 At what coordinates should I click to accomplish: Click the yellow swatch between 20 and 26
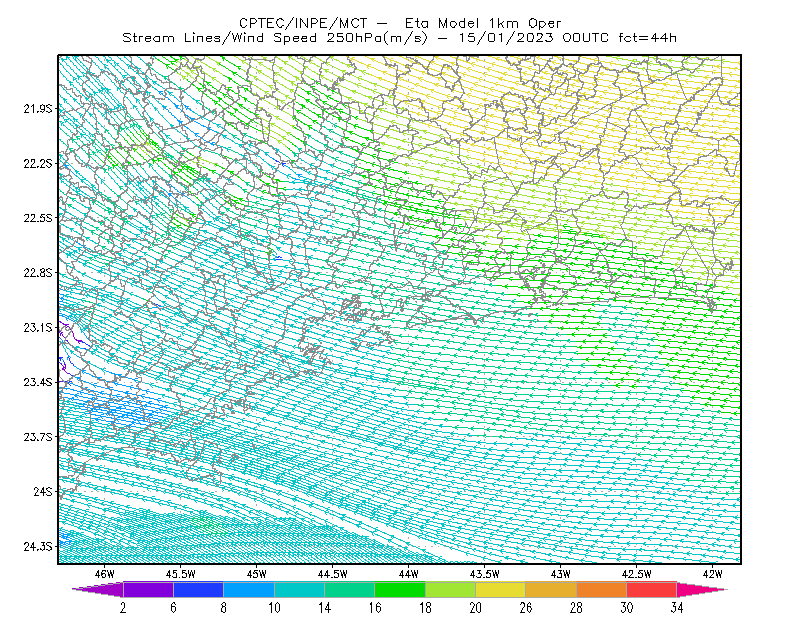point(501,589)
